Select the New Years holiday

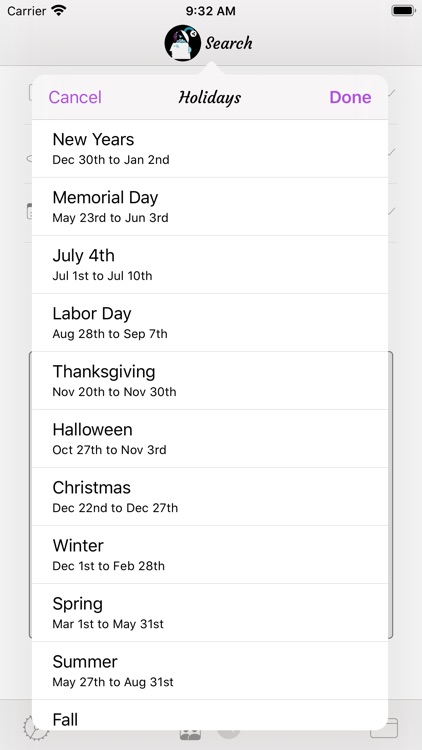tap(210, 149)
